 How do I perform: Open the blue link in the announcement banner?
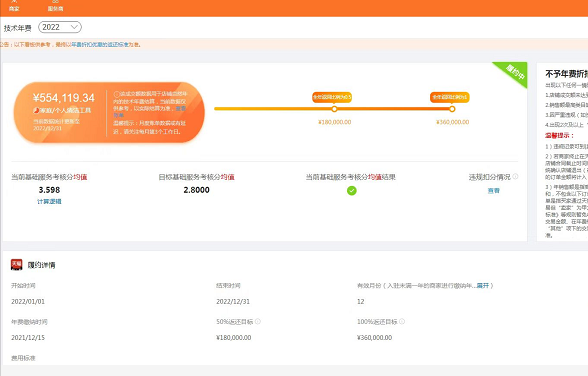click(100, 45)
